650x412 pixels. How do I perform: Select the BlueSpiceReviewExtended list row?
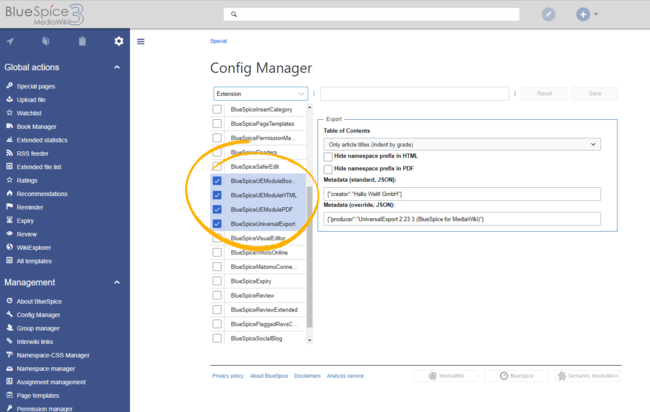(x=259, y=310)
